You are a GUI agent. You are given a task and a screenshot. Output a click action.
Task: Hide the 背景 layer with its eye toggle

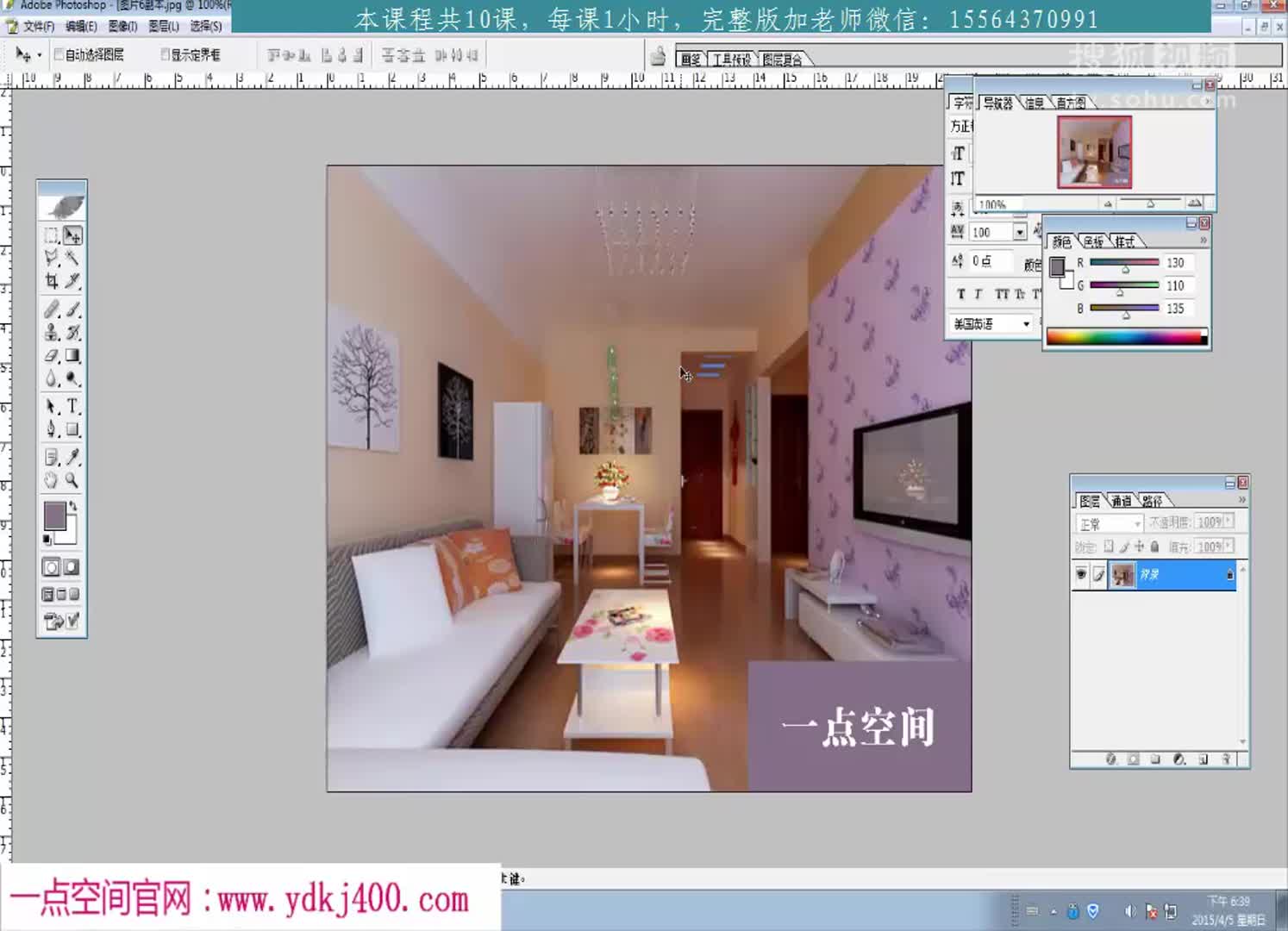tap(1080, 573)
